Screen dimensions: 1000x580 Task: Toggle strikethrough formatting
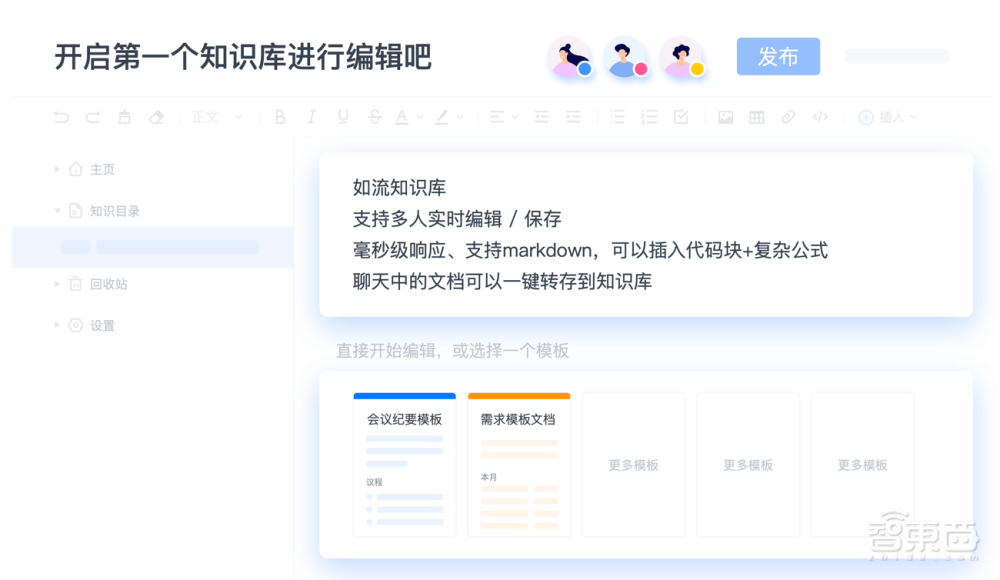point(372,117)
